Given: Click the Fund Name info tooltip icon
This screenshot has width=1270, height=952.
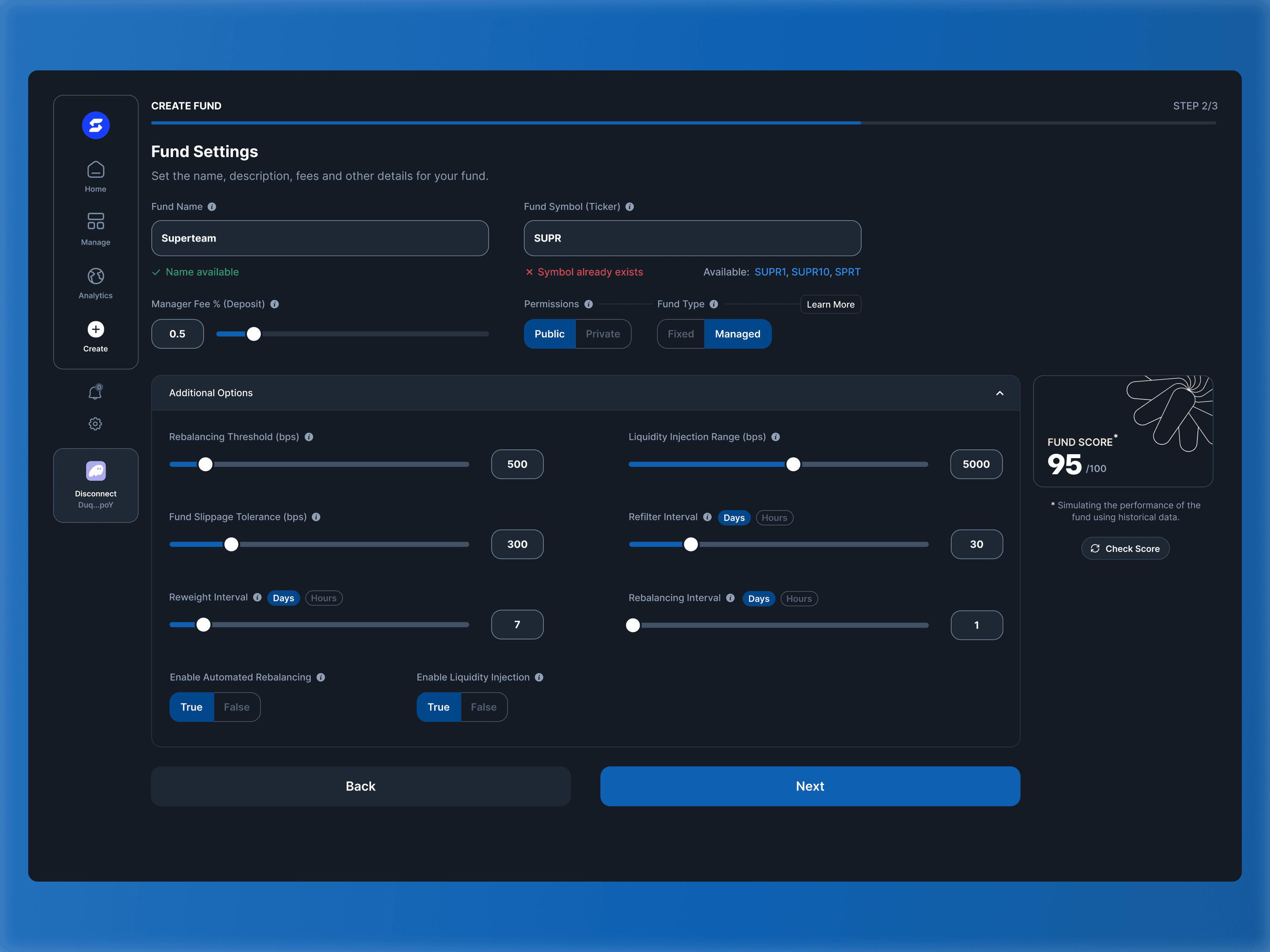Looking at the screenshot, I should point(212,207).
